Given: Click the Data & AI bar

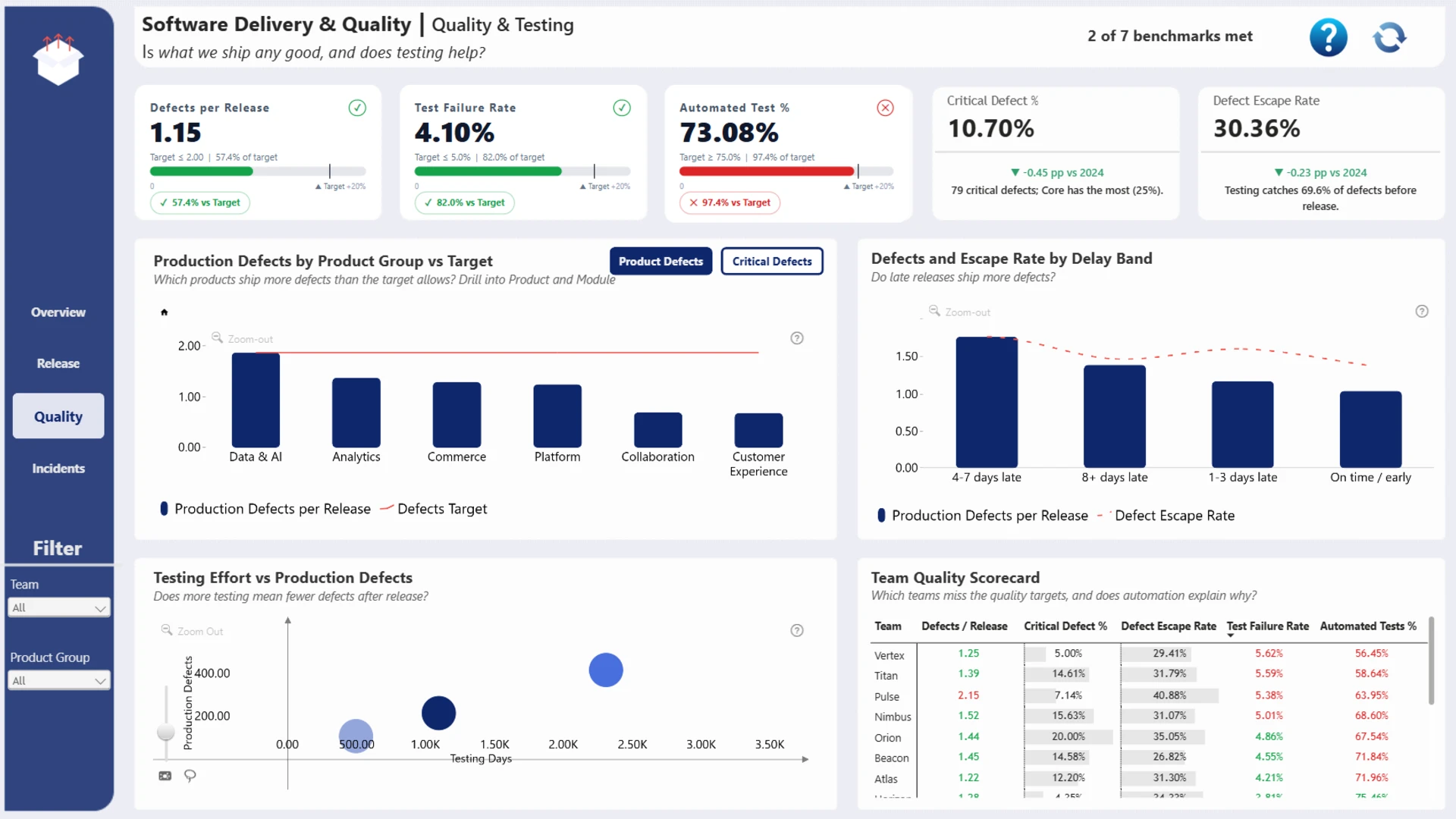Looking at the screenshot, I should click(x=256, y=400).
